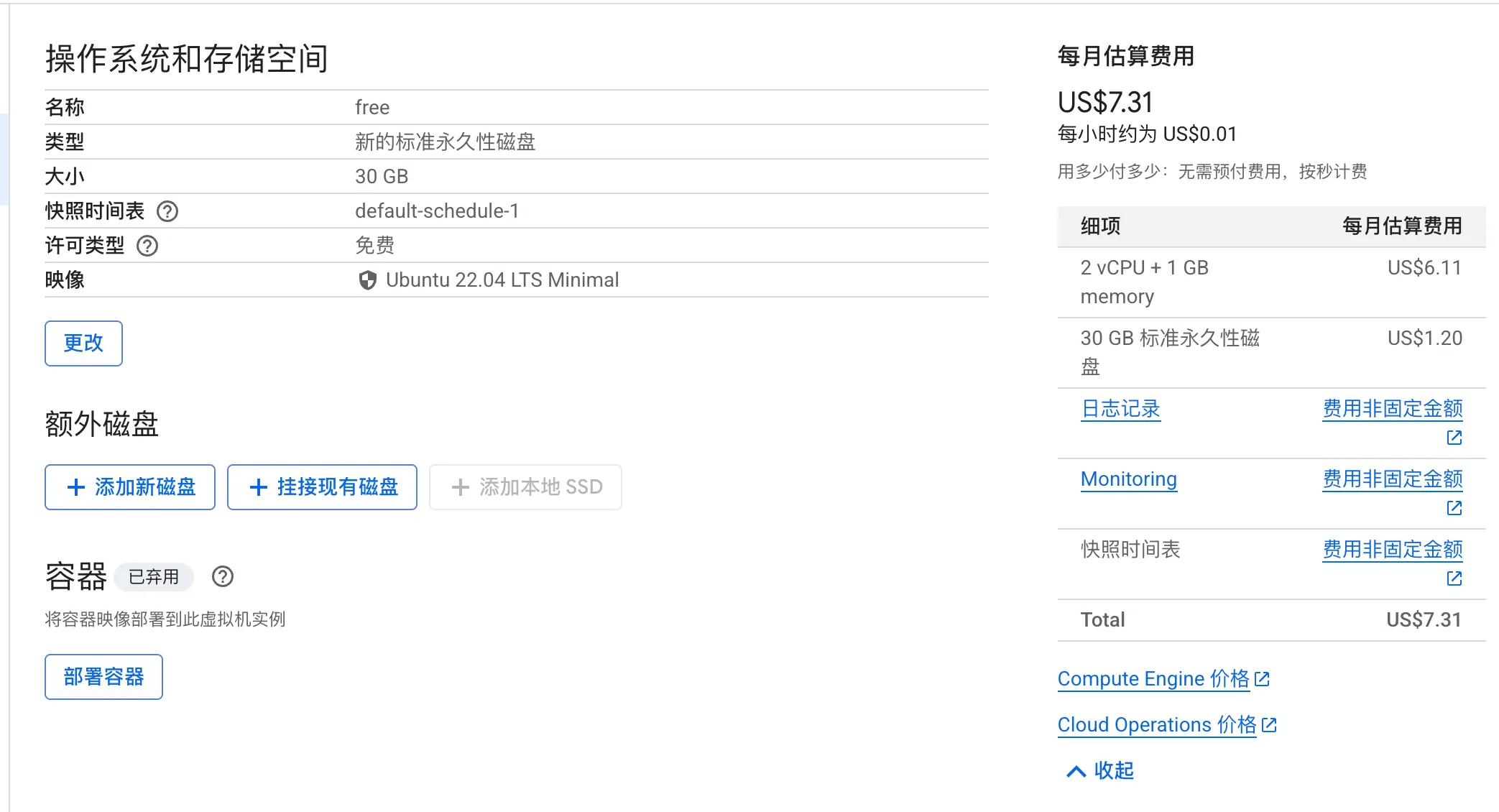This screenshot has height=812, width=1499.
Task: Open the Monitoring link
Action: coord(1128,479)
